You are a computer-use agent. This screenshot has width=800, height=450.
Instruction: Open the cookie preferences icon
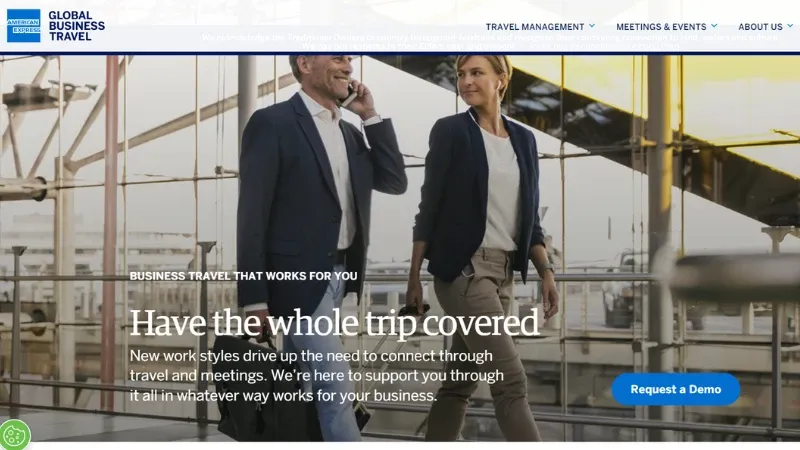point(14,435)
